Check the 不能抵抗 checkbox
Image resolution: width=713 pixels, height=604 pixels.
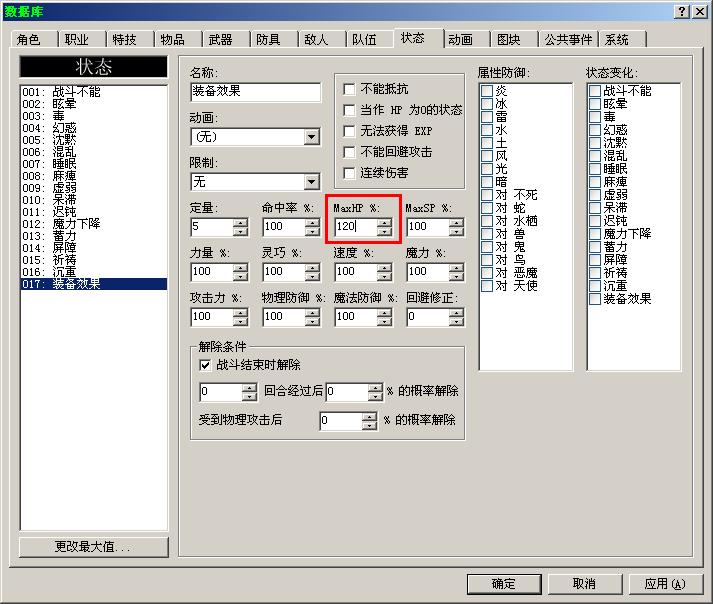pos(349,89)
